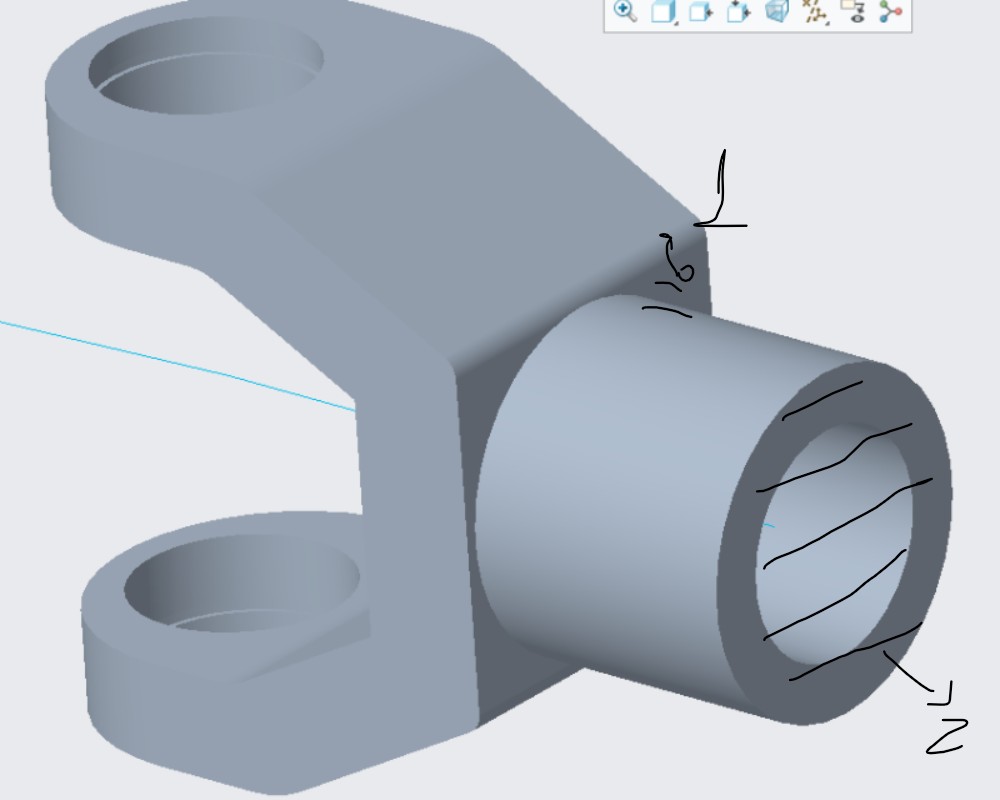Click the Zoom In magnifier icon
This screenshot has height=800, width=1000.
[x=625, y=11]
